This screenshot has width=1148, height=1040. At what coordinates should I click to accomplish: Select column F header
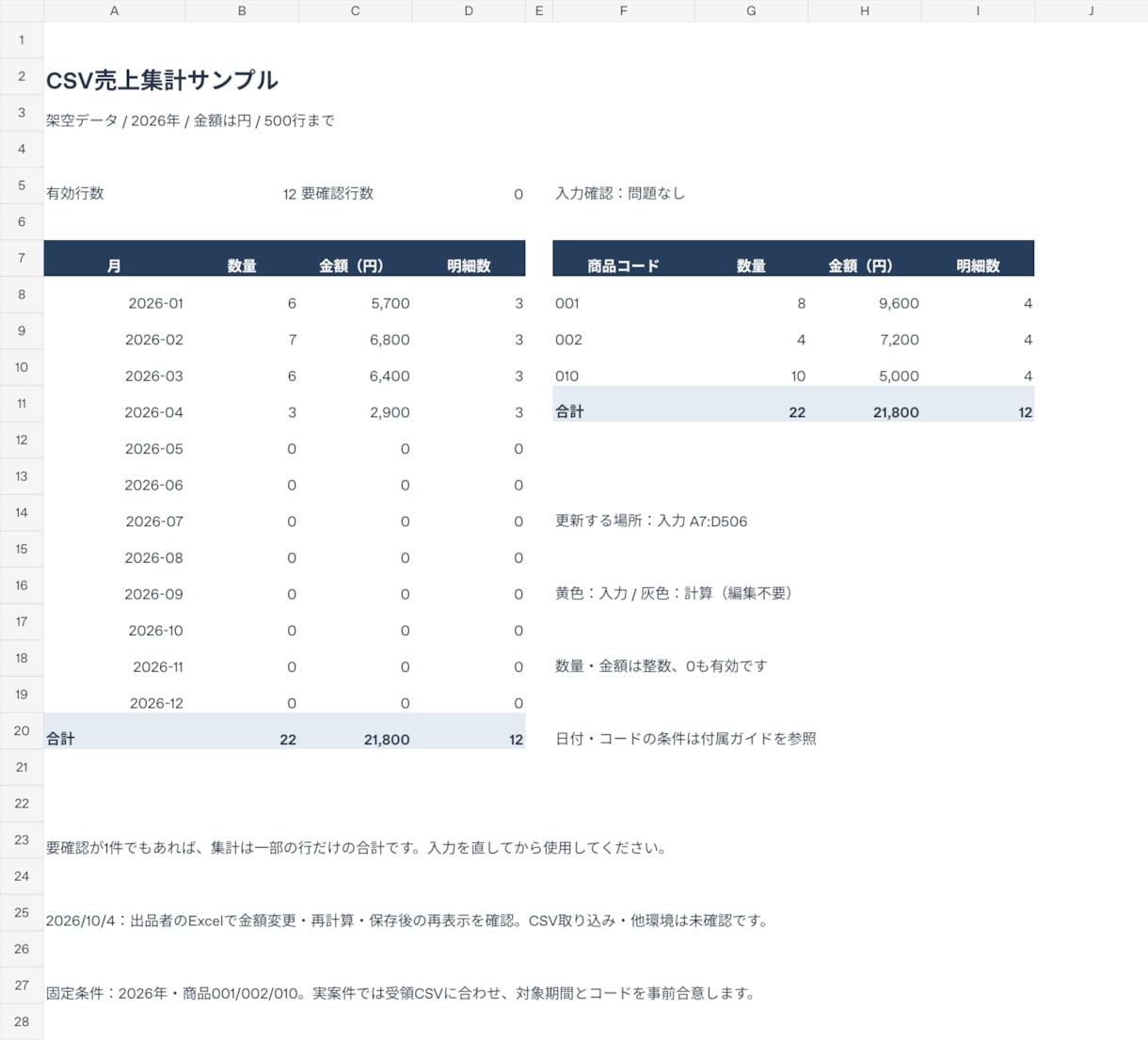(623, 10)
